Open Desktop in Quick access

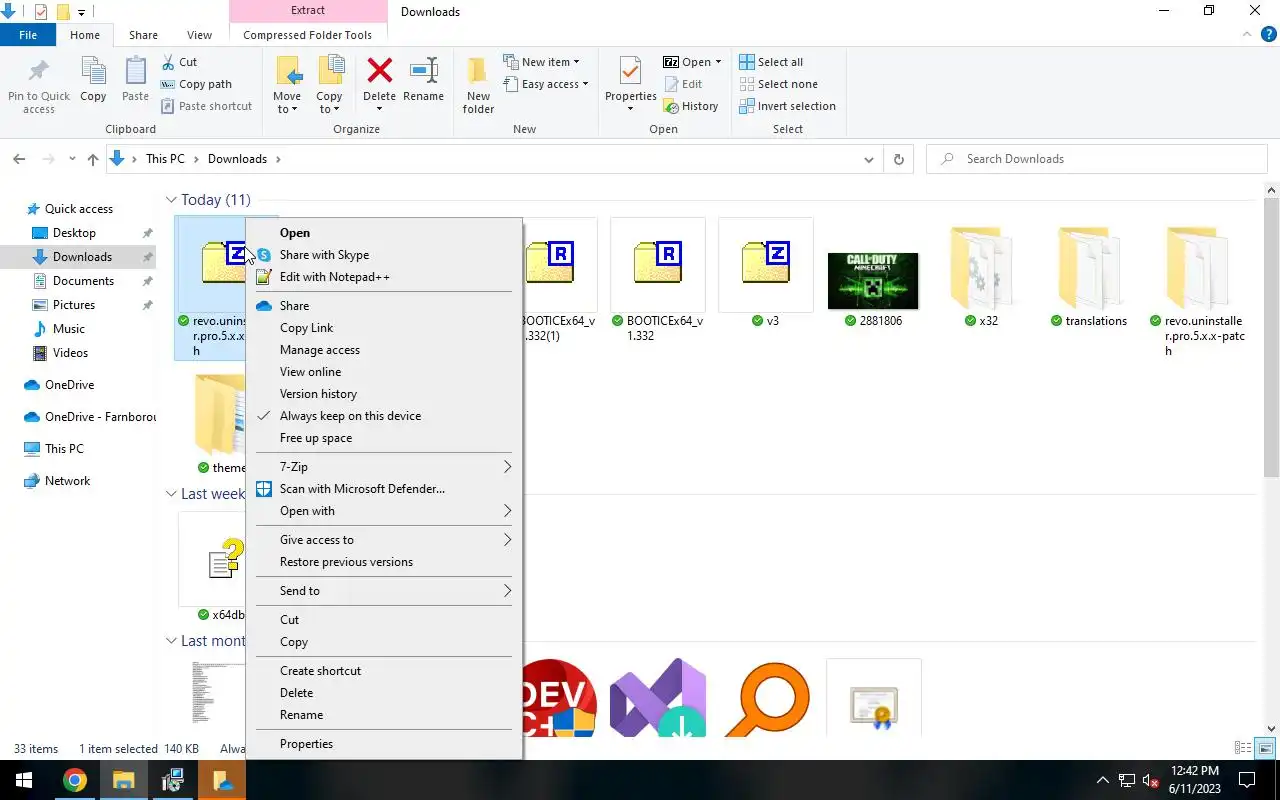point(74,233)
